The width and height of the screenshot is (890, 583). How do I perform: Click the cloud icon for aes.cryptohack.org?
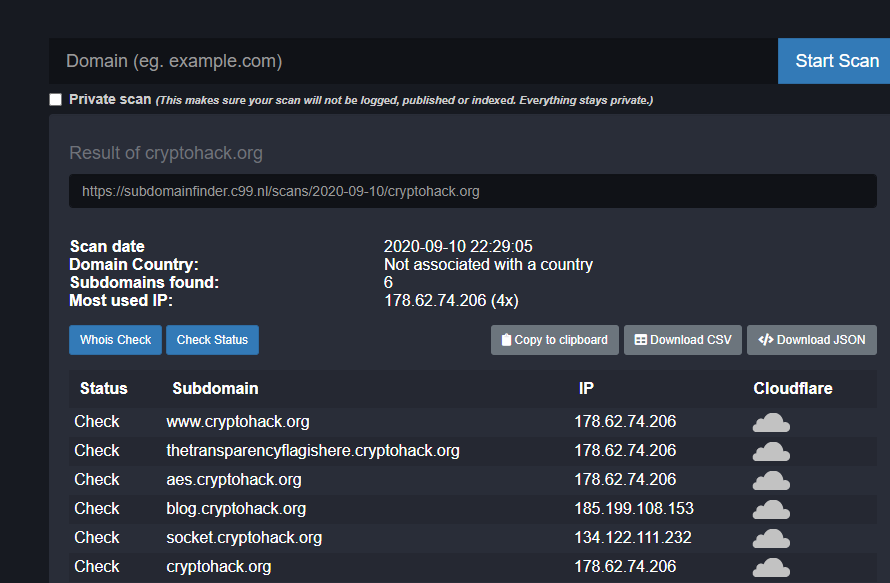click(771, 481)
